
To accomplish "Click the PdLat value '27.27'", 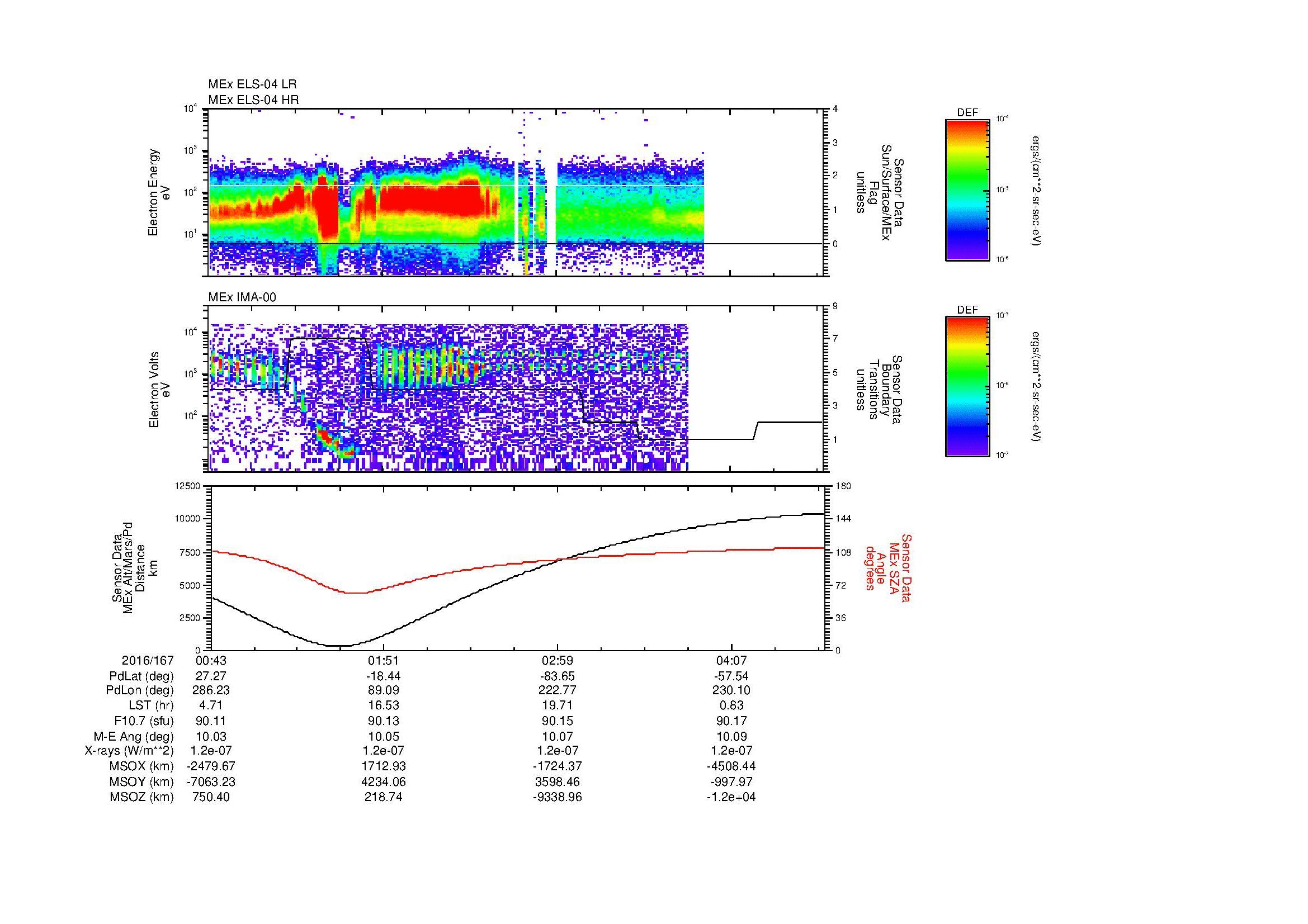I will click(x=211, y=676).
